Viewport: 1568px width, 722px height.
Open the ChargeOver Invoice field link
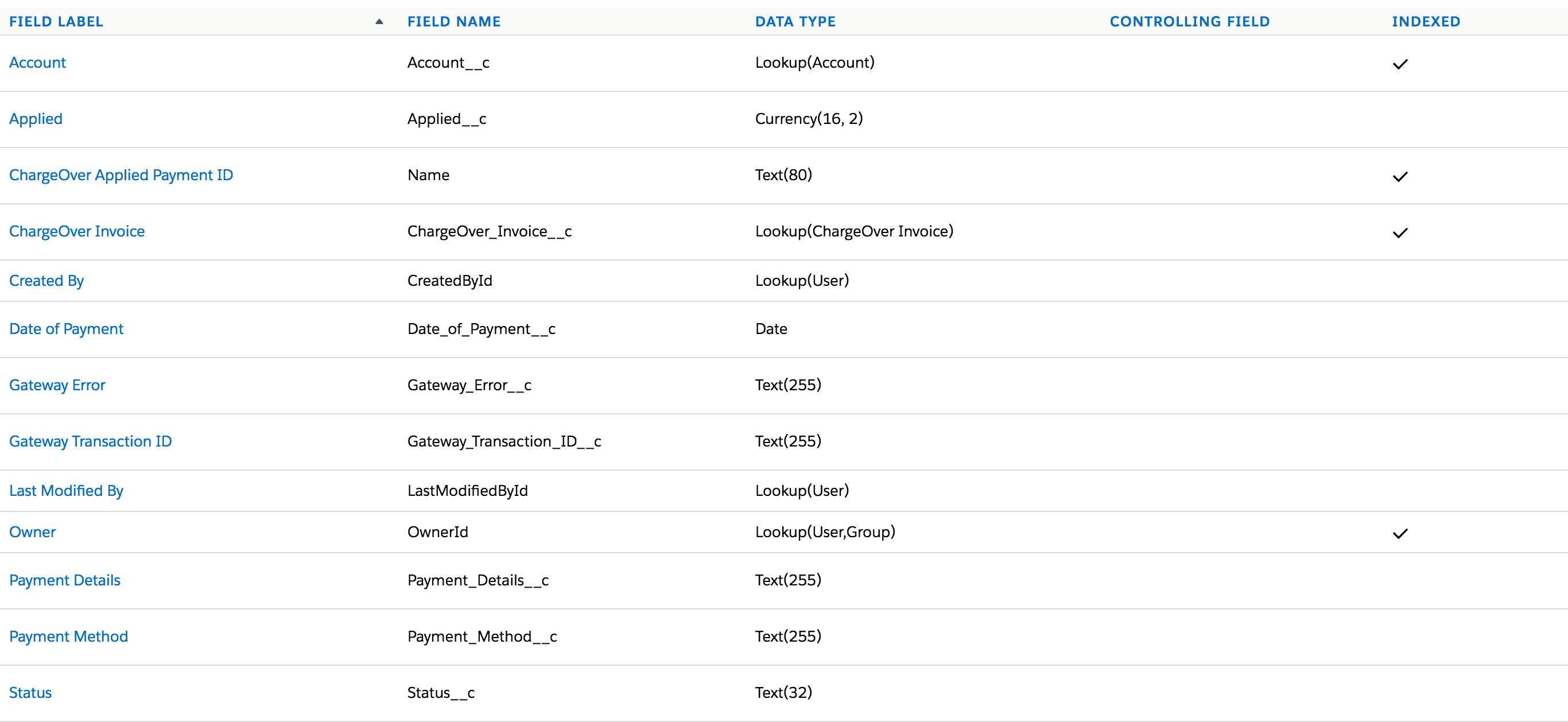[77, 231]
